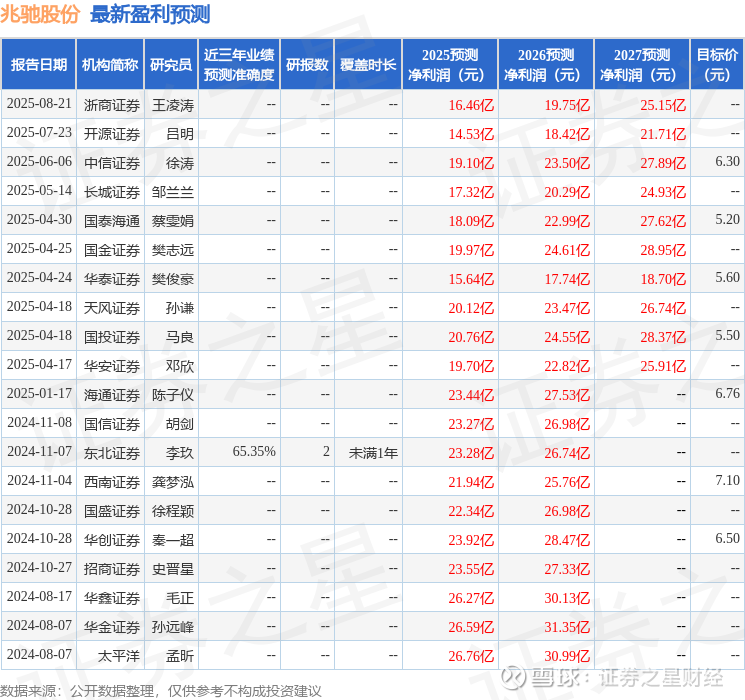
Task: Click accuracy value 65.35%
Action: tap(254, 451)
